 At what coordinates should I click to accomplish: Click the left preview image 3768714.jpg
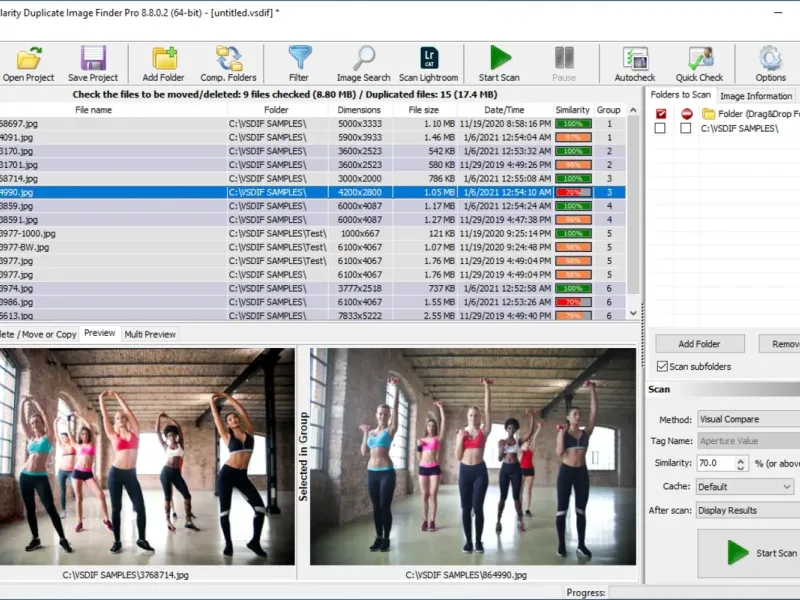pos(147,457)
